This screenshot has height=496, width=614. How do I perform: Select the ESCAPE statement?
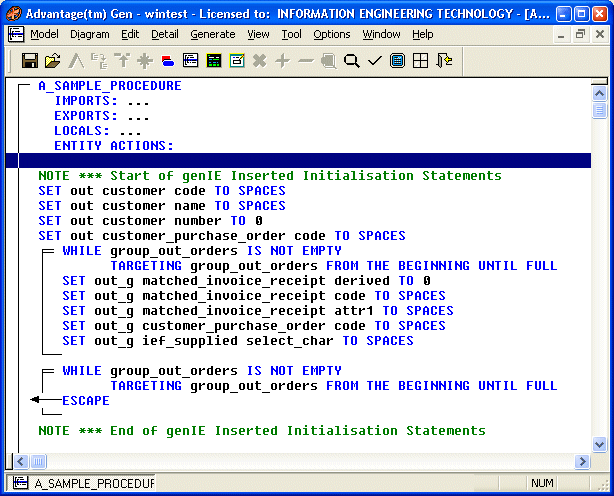[85, 400]
